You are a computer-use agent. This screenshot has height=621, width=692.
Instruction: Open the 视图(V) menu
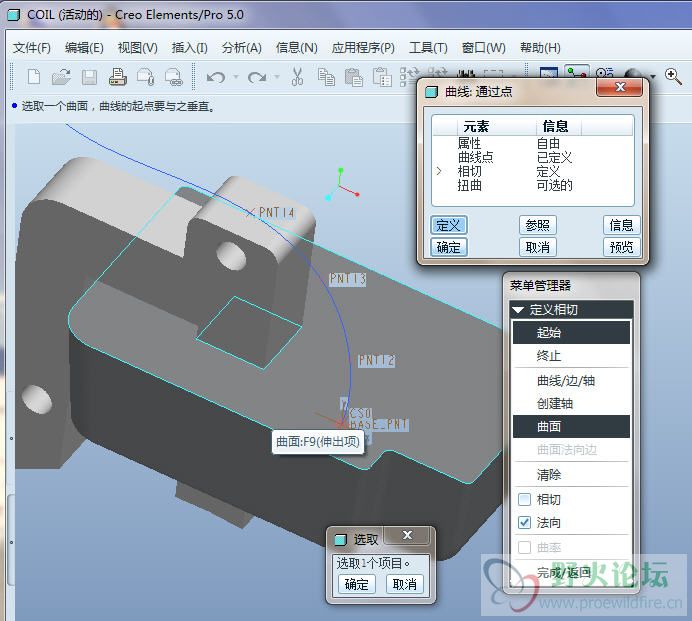pyautogui.click(x=137, y=48)
